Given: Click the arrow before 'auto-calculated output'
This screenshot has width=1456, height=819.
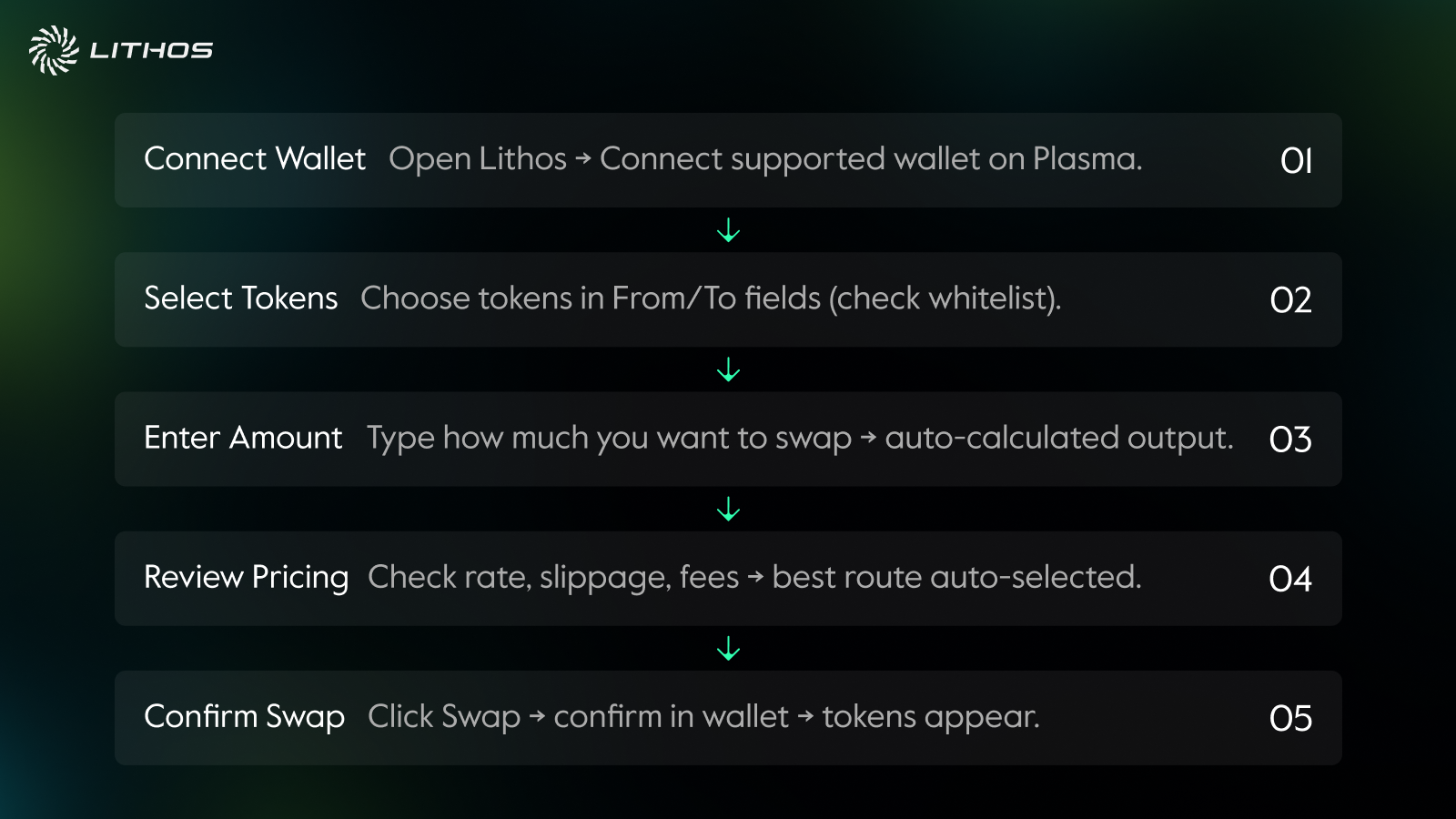Looking at the screenshot, I should click(x=868, y=439).
